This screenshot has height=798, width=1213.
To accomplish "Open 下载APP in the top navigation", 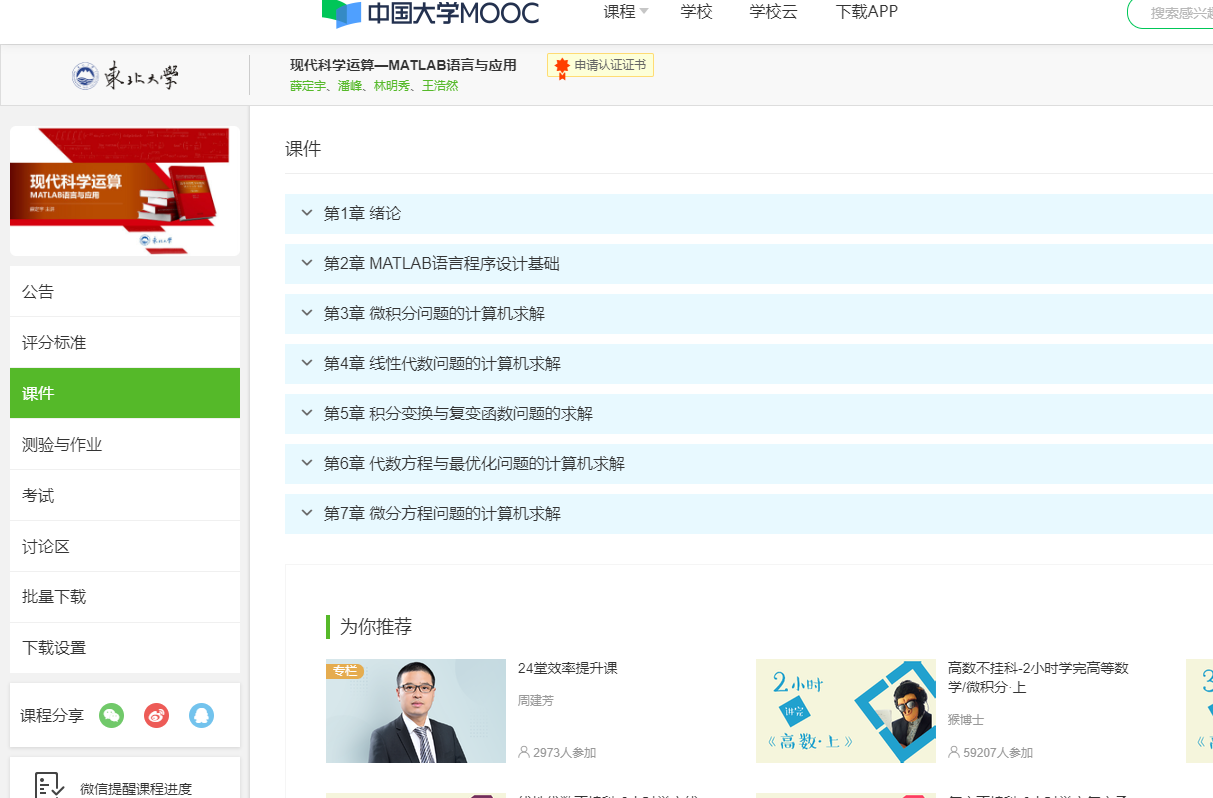I will 867,12.
